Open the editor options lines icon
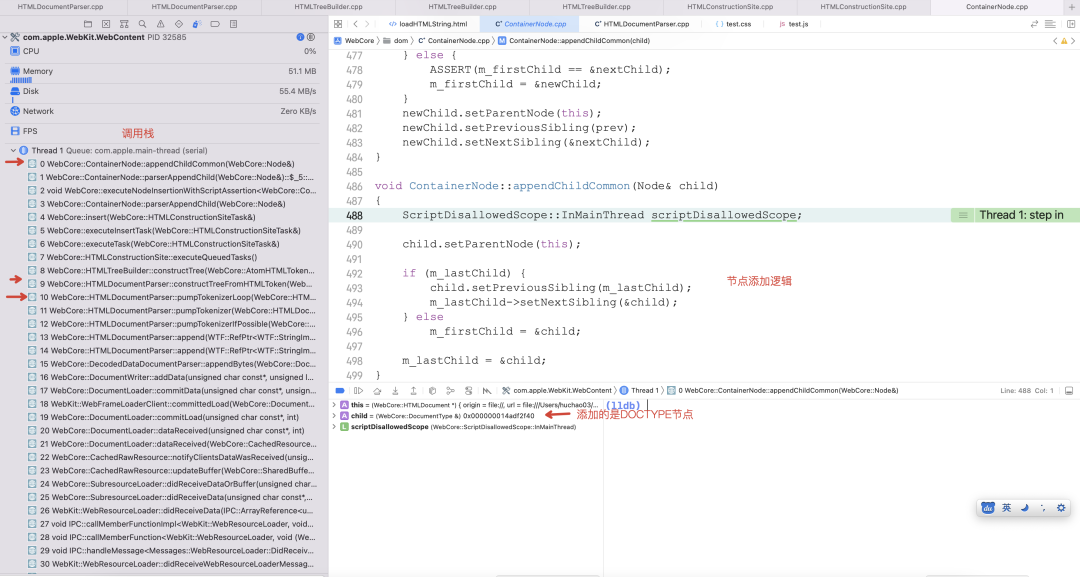Screen dimensions: 1080x577 tap(1050, 24)
